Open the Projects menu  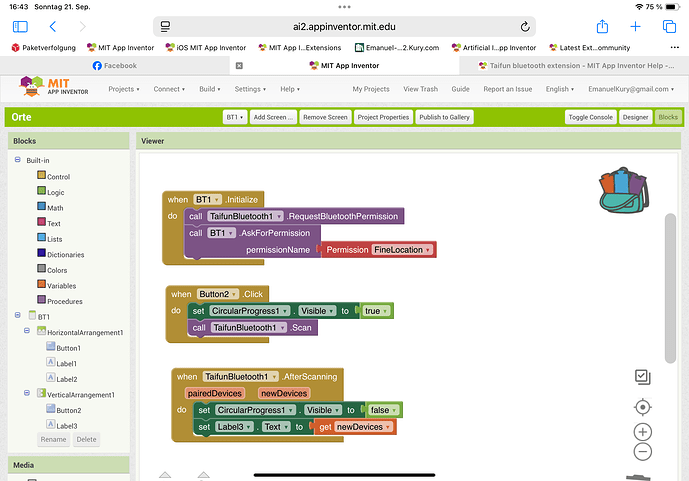pos(123,89)
